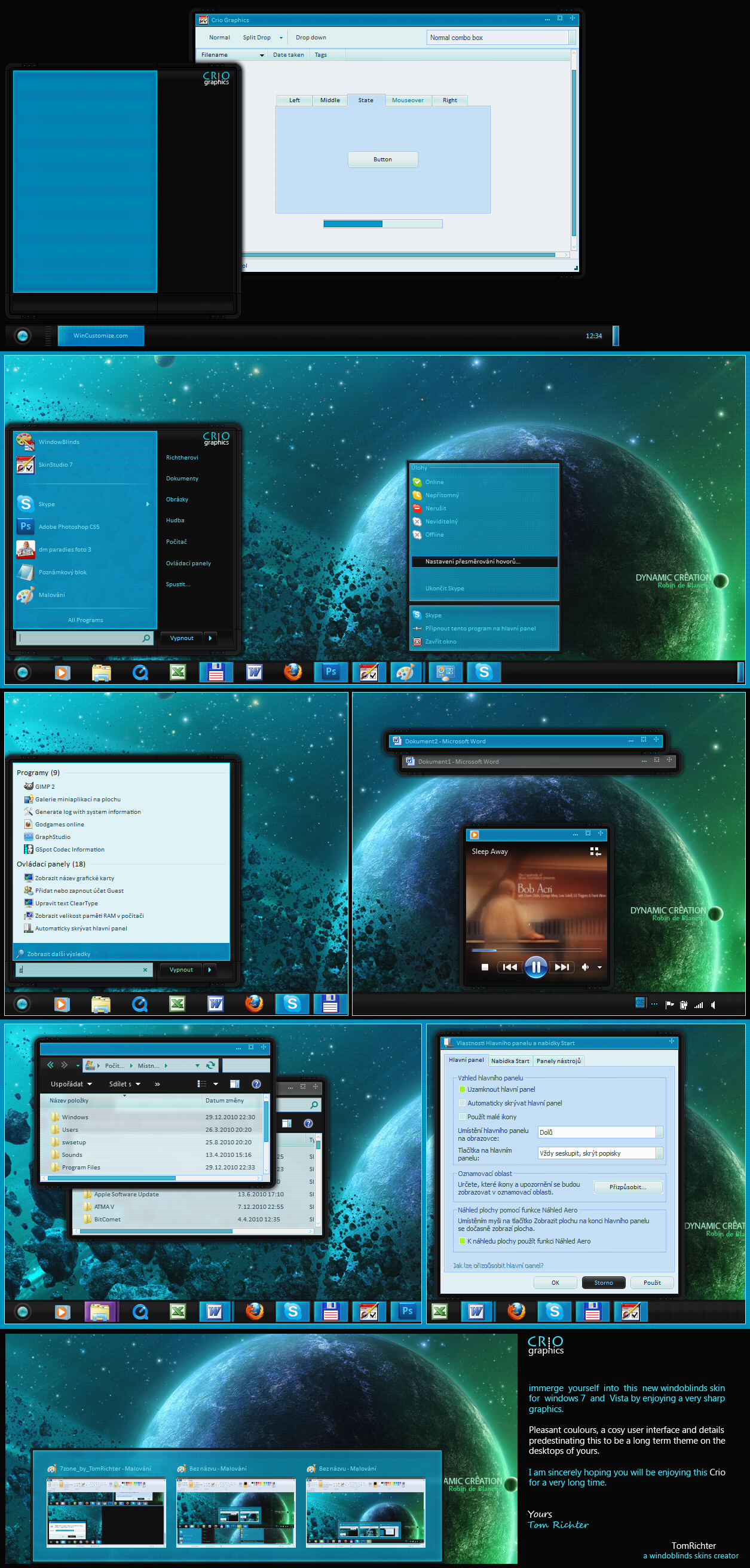This screenshot has width=750, height=1568.
Task: Open GIMP 2 from search results
Action: pos(45,786)
